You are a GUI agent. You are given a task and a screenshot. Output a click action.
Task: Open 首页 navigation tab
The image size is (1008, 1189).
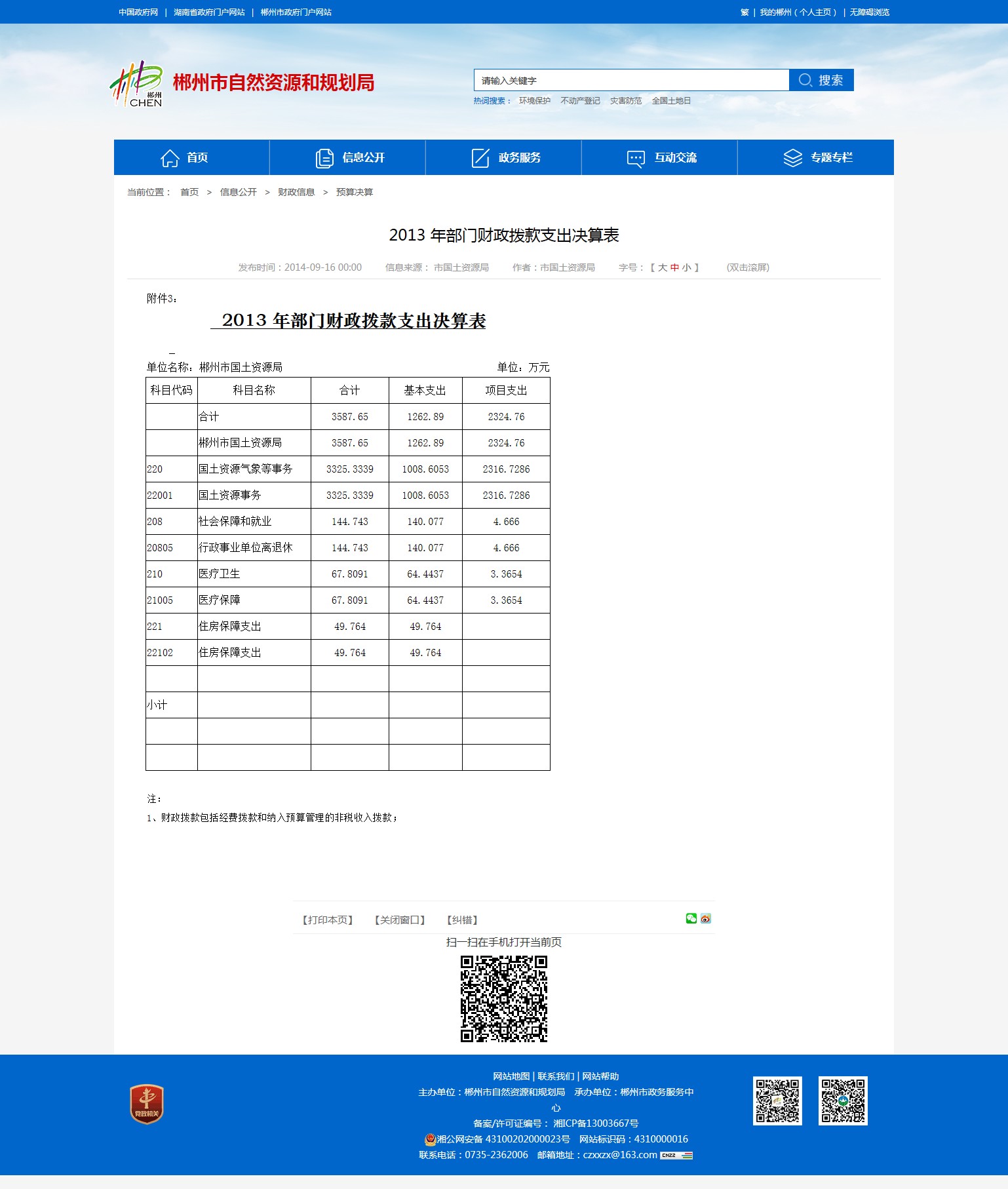[x=191, y=157]
